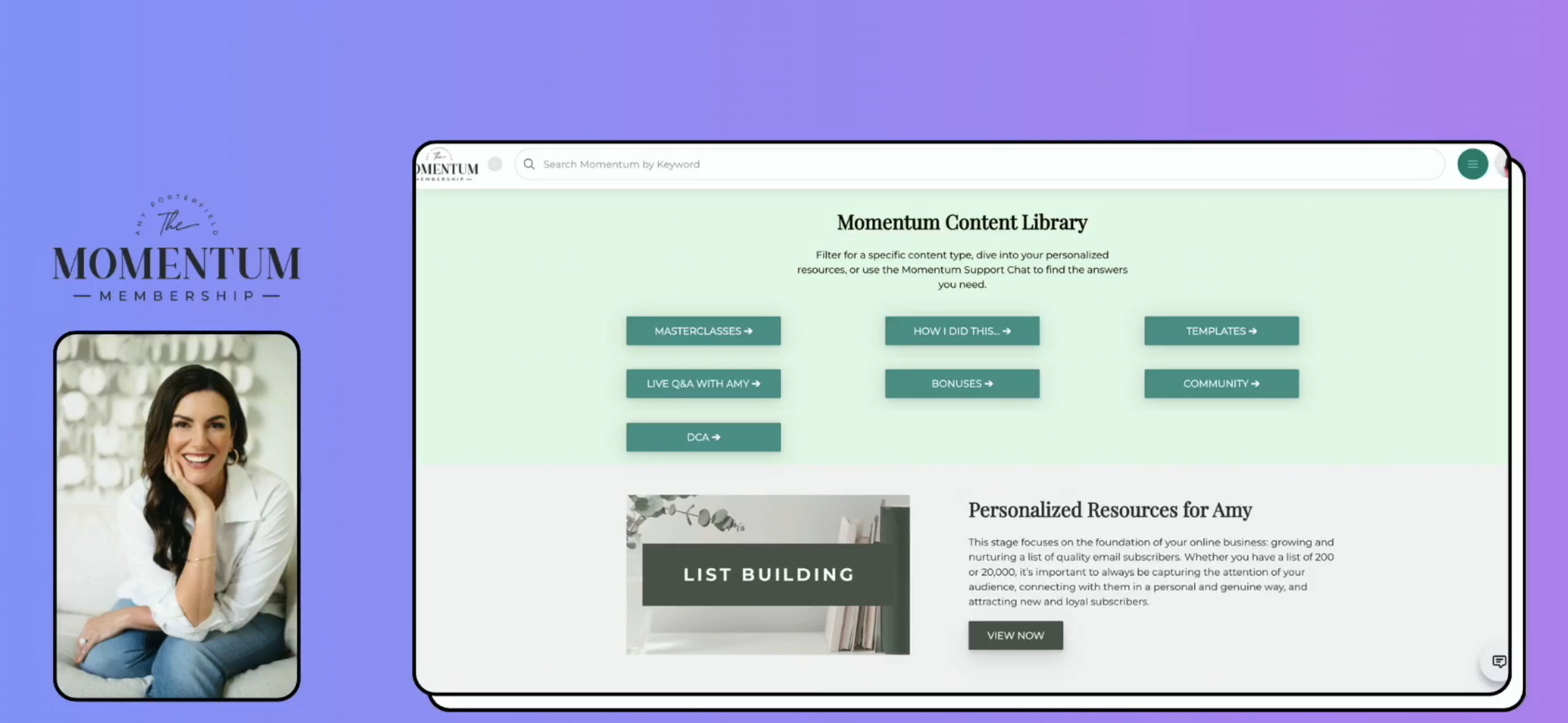
Task: Click the portrait photo on the left
Action: pyautogui.click(x=177, y=515)
